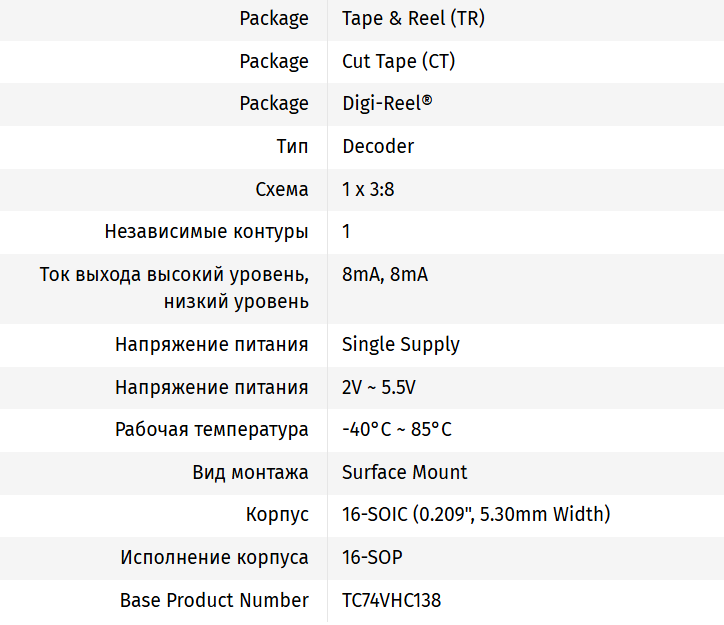Click the "Tape & Reel (TR)" package value
Image resolution: width=724 pixels, height=625 pixels.
pyautogui.click(x=413, y=19)
